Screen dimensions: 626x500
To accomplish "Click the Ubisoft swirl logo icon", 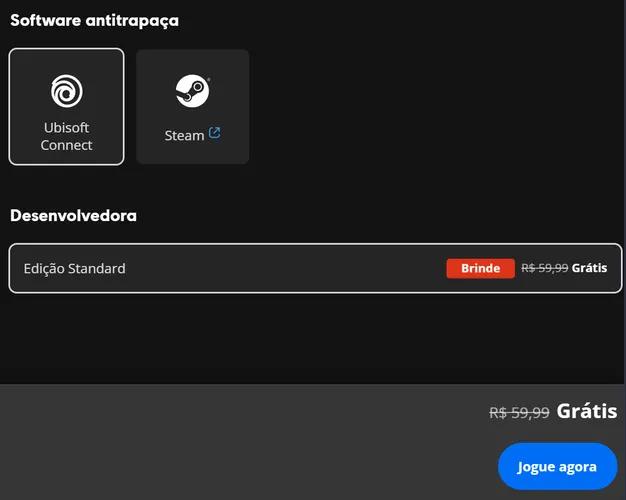I will [x=67, y=91].
